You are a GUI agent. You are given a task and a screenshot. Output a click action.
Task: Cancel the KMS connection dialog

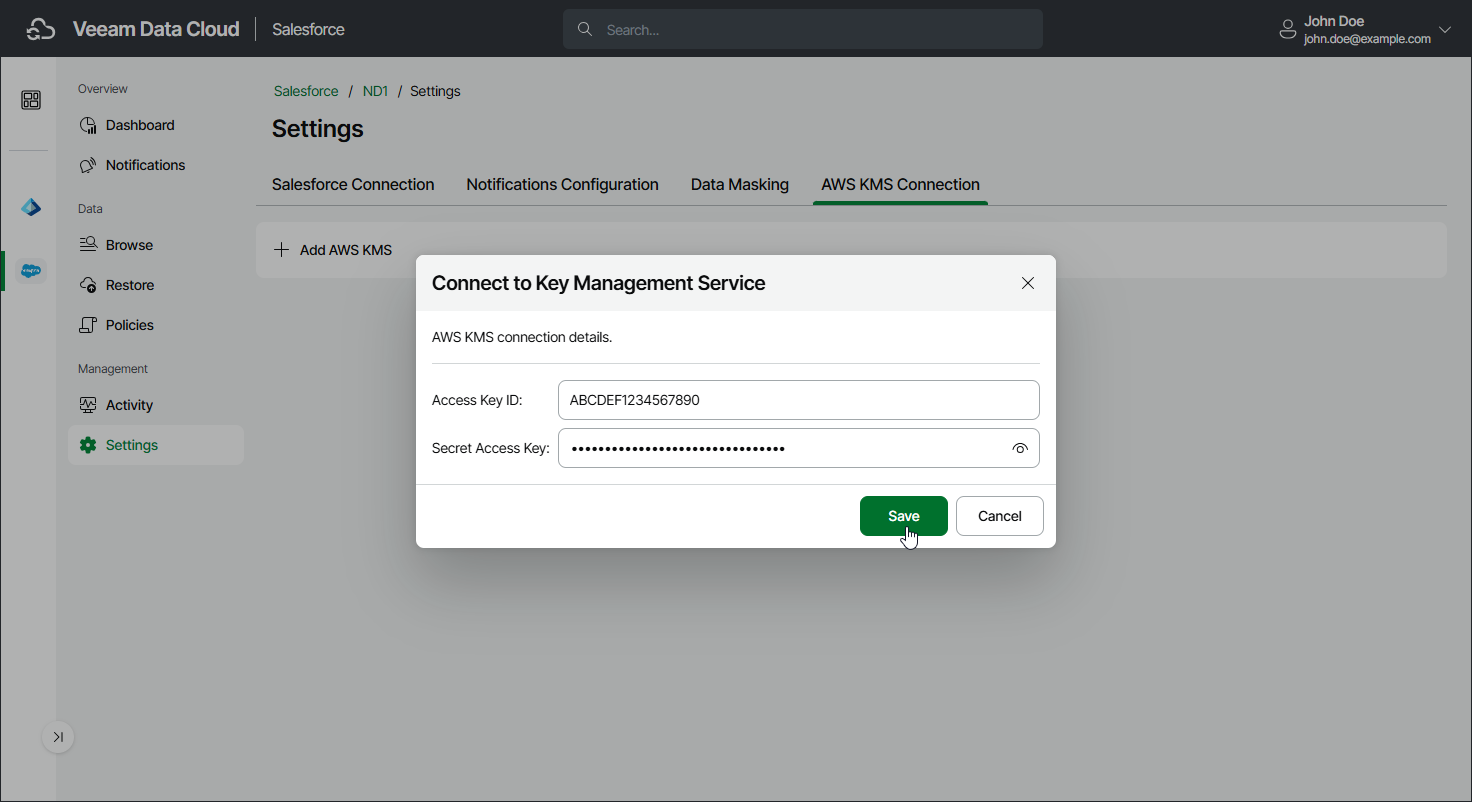pyautogui.click(x=1000, y=516)
